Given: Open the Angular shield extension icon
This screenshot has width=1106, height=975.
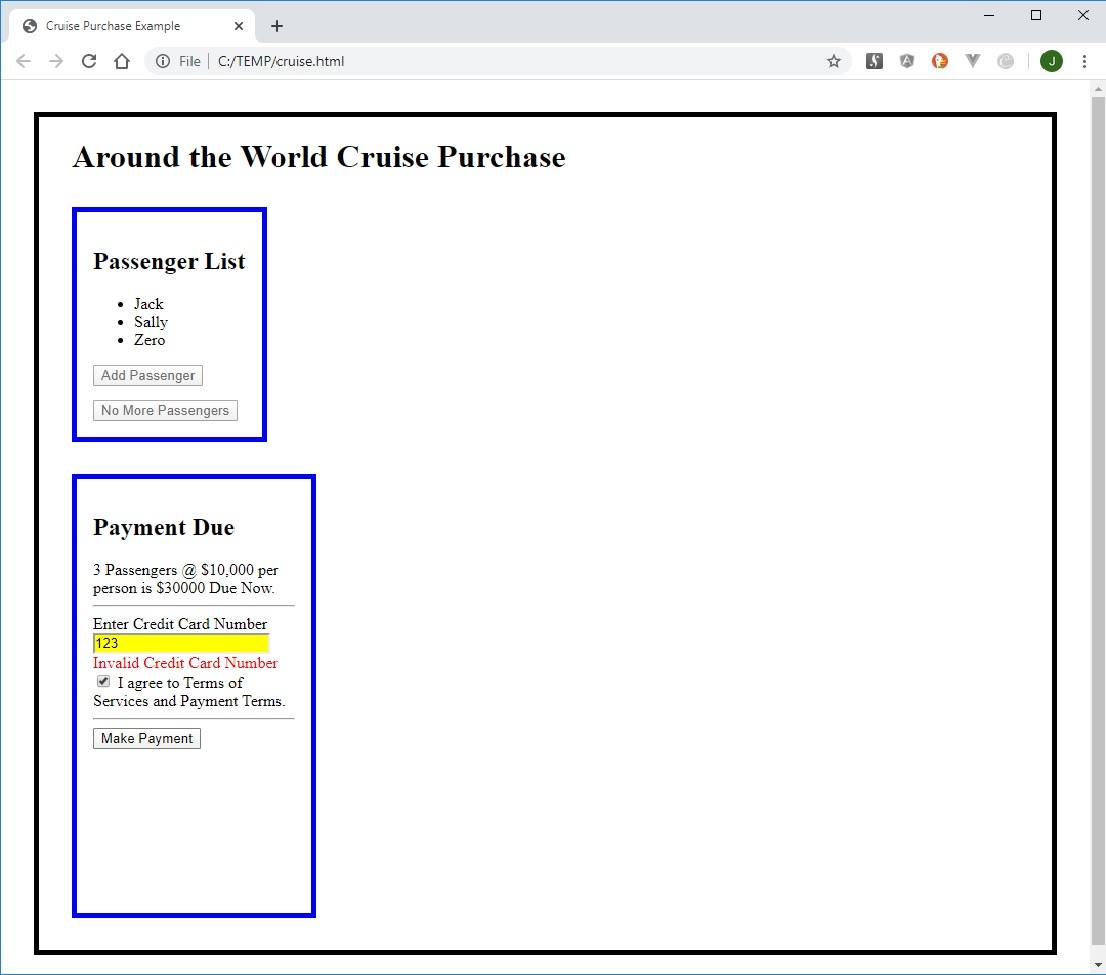Looking at the screenshot, I should (x=907, y=61).
